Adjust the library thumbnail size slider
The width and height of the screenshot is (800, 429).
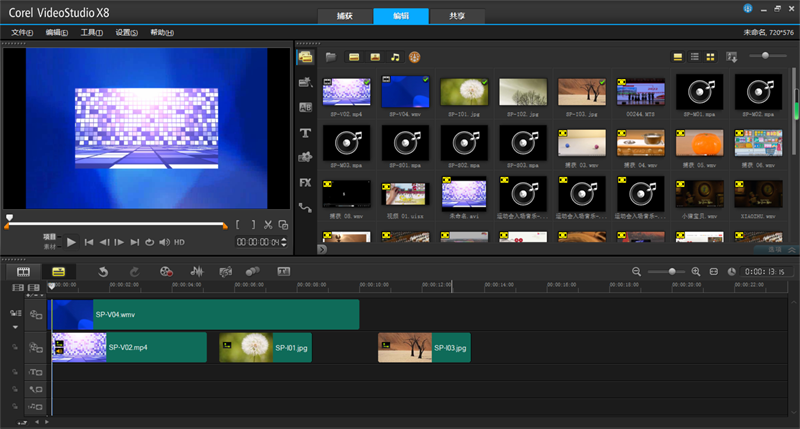pyautogui.click(x=767, y=56)
